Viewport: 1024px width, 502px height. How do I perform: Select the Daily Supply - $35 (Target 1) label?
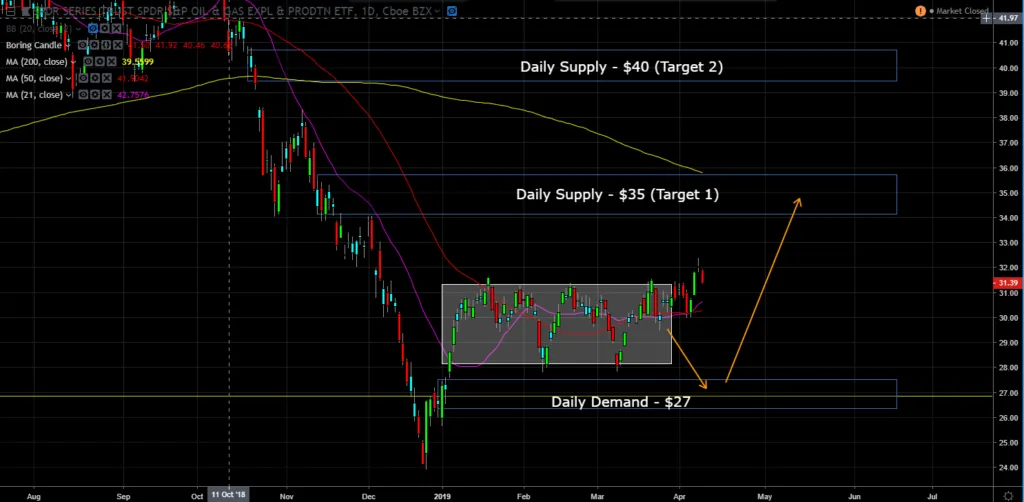pyautogui.click(x=617, y=194)
